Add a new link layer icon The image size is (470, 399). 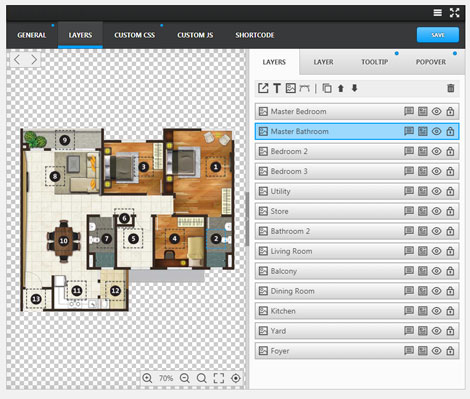(x=263, y=88)
